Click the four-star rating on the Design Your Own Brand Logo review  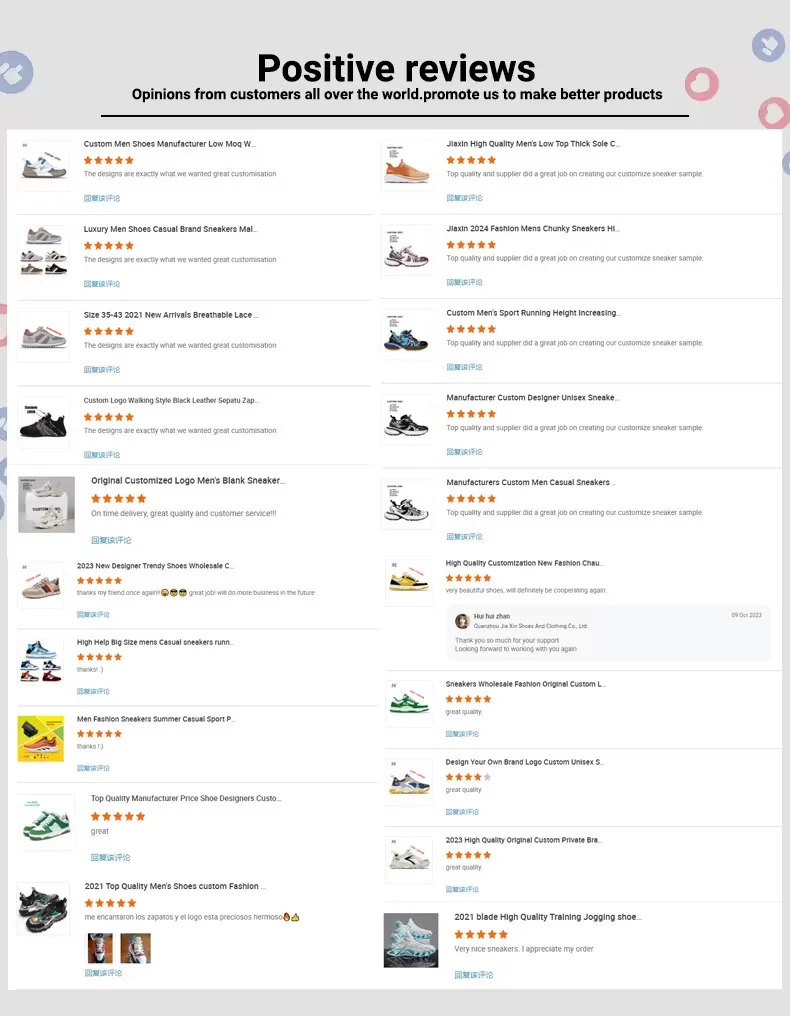[x=468, y=777]
